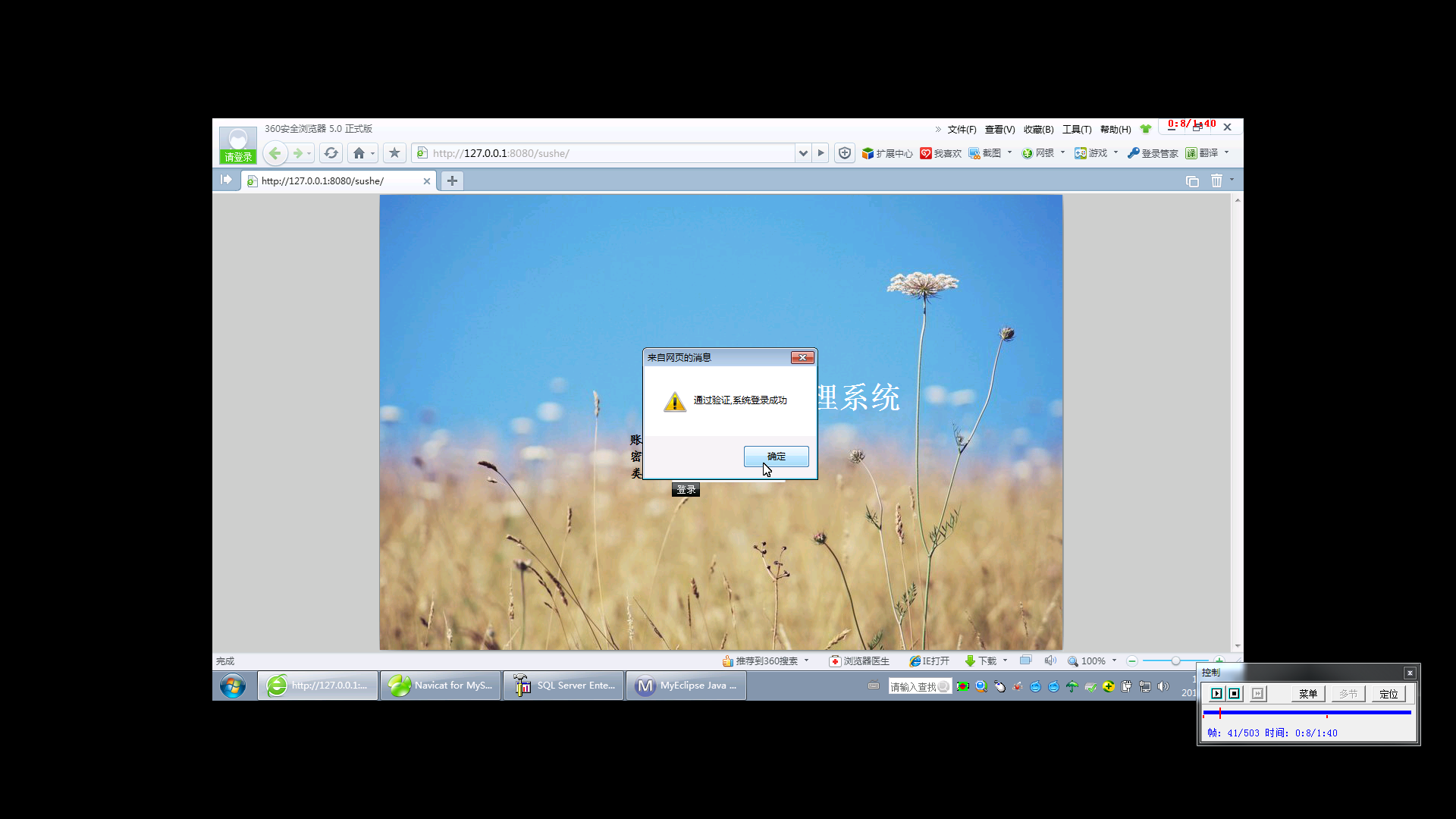Viewport: 1456px width, 819px height.
Task: Click the closed tabs trash icon
Action: (1216, 180)
